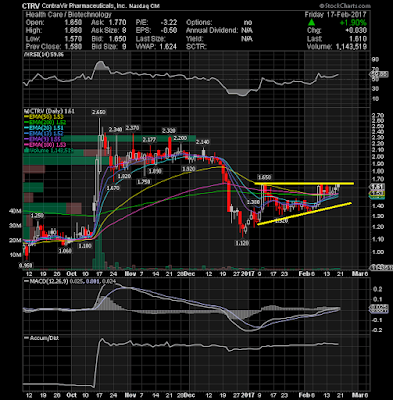Click the 2.320 high label
The width and height of the screenshot is (393, 400).
pos(169,130)
